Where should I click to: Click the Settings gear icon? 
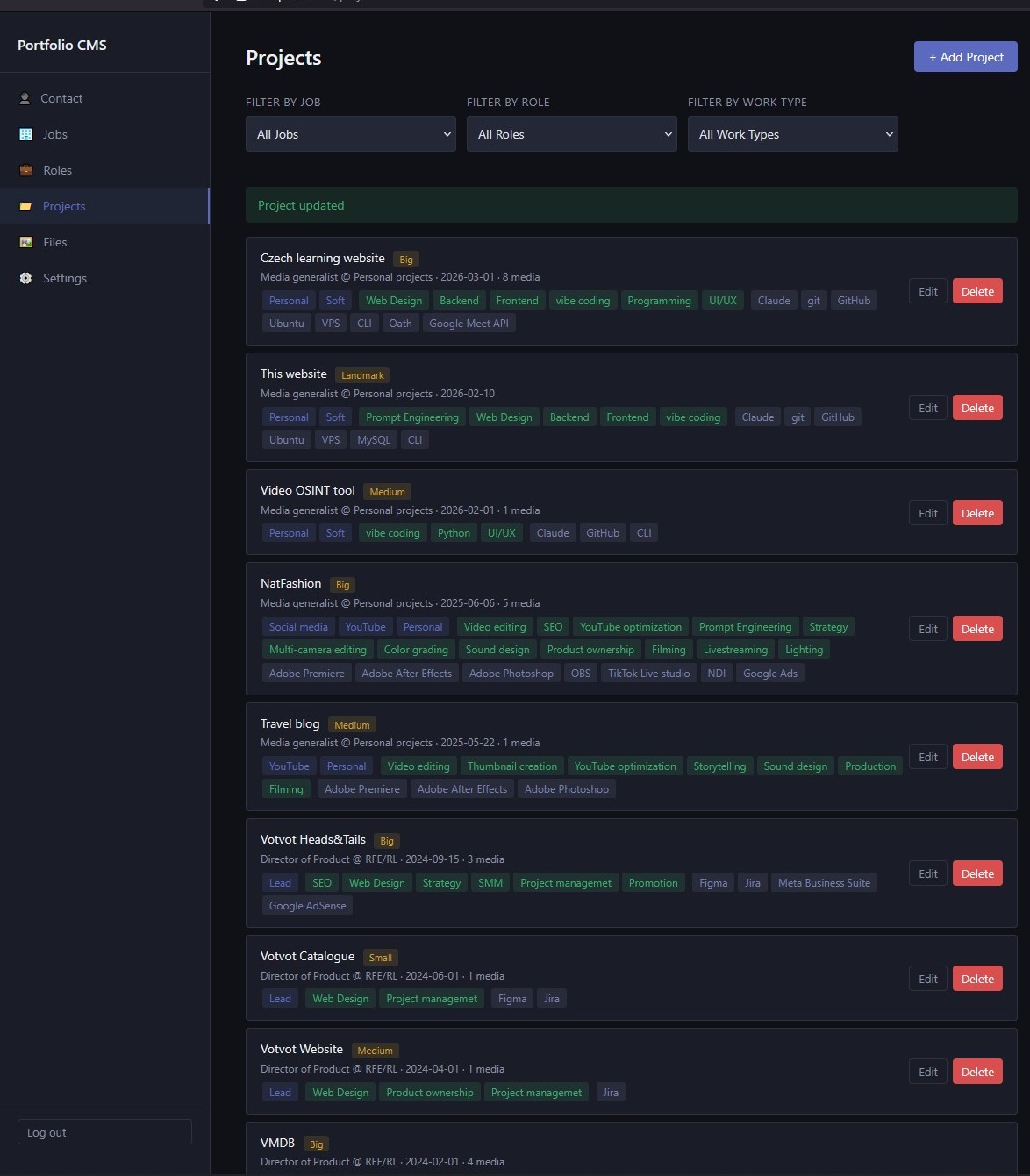click(x=25, y=279)
